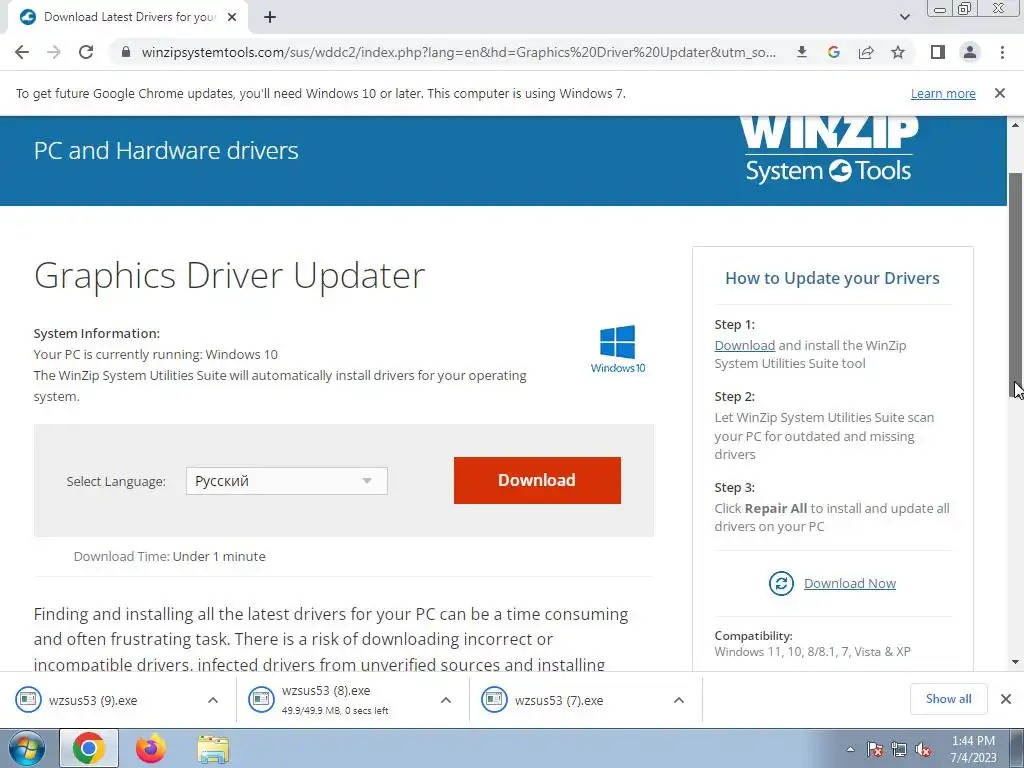Open the Learn more link
Viewport: 1024px width, 768px height.
943,93
